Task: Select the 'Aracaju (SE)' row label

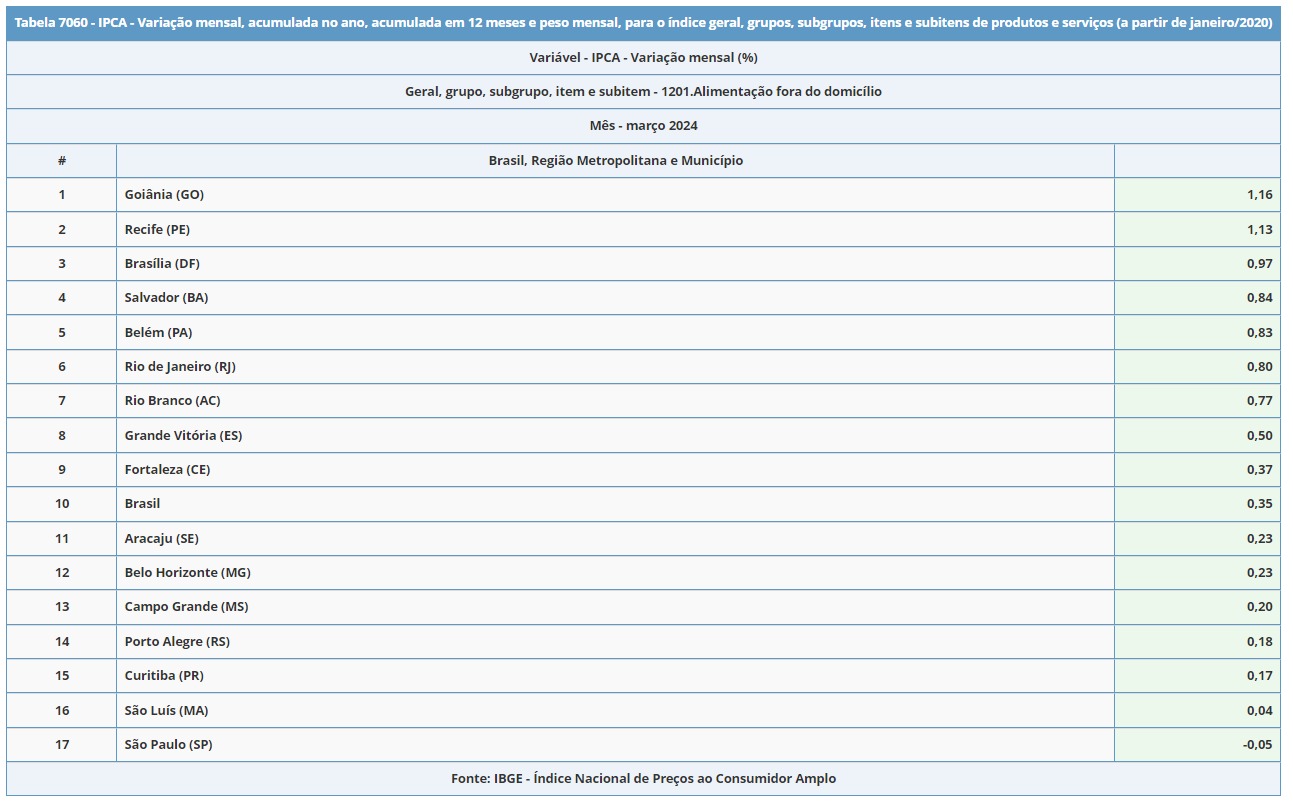Action: click(x=161, y=538)
